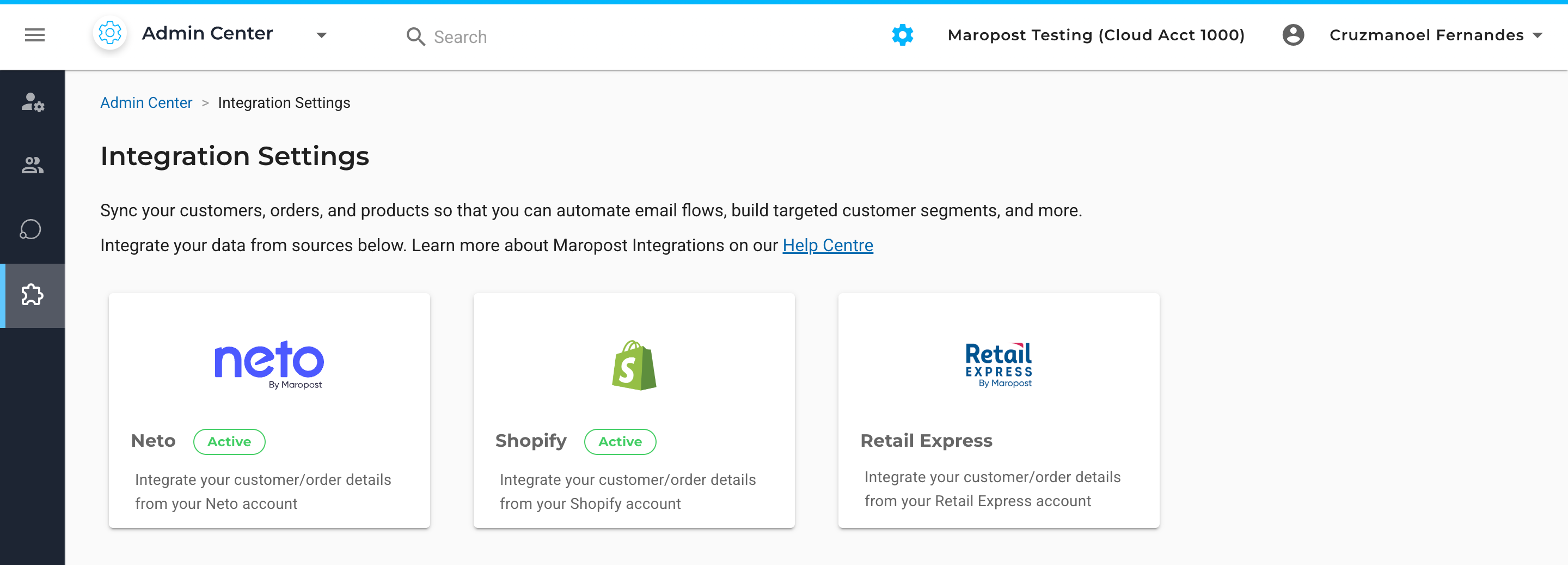This screenshot has height=565, width=1568.
Task: Open user settings sidebar icon
Action: pyautogui.click(x=33, y=102)
